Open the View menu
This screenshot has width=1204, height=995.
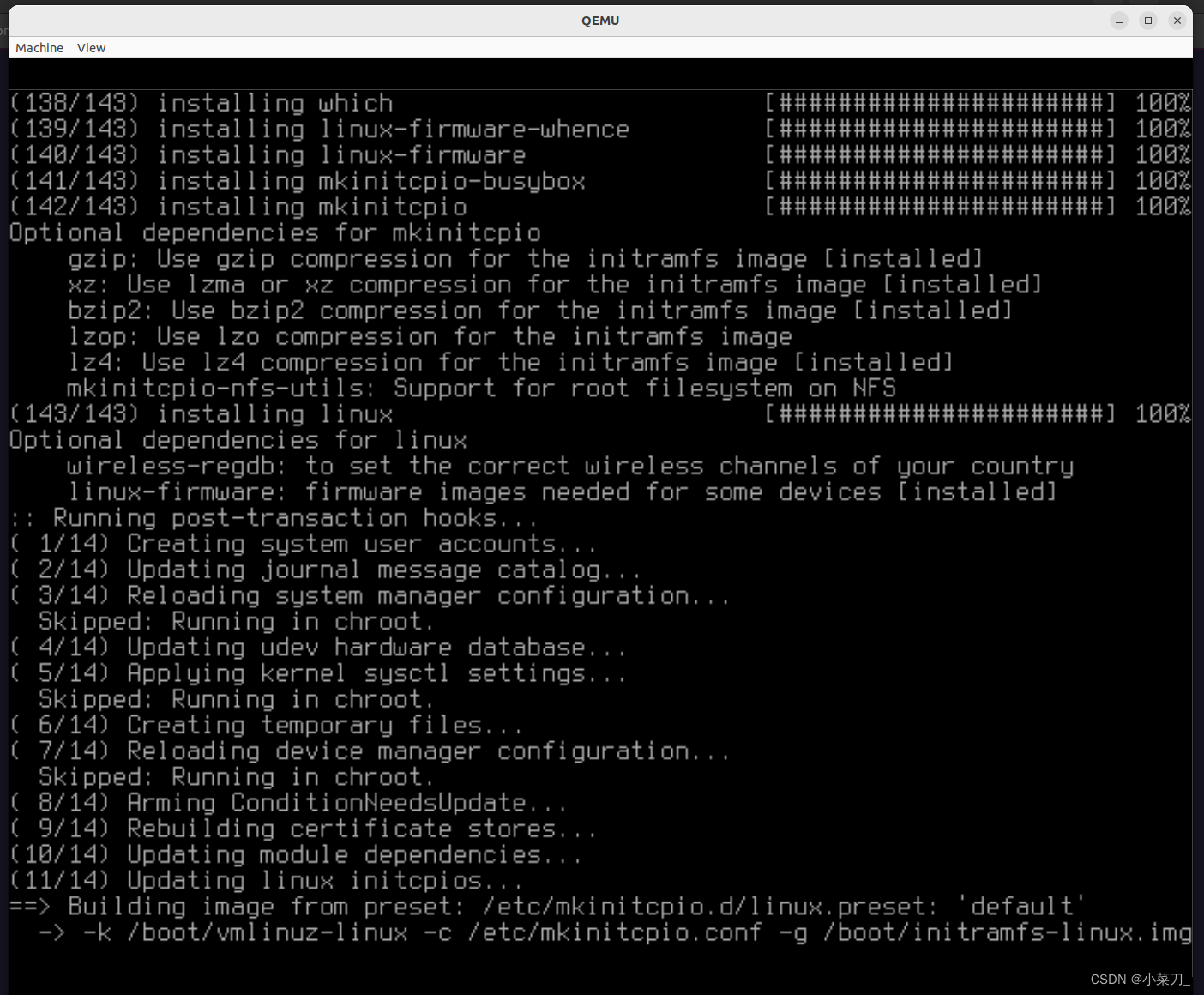[90, 47]
